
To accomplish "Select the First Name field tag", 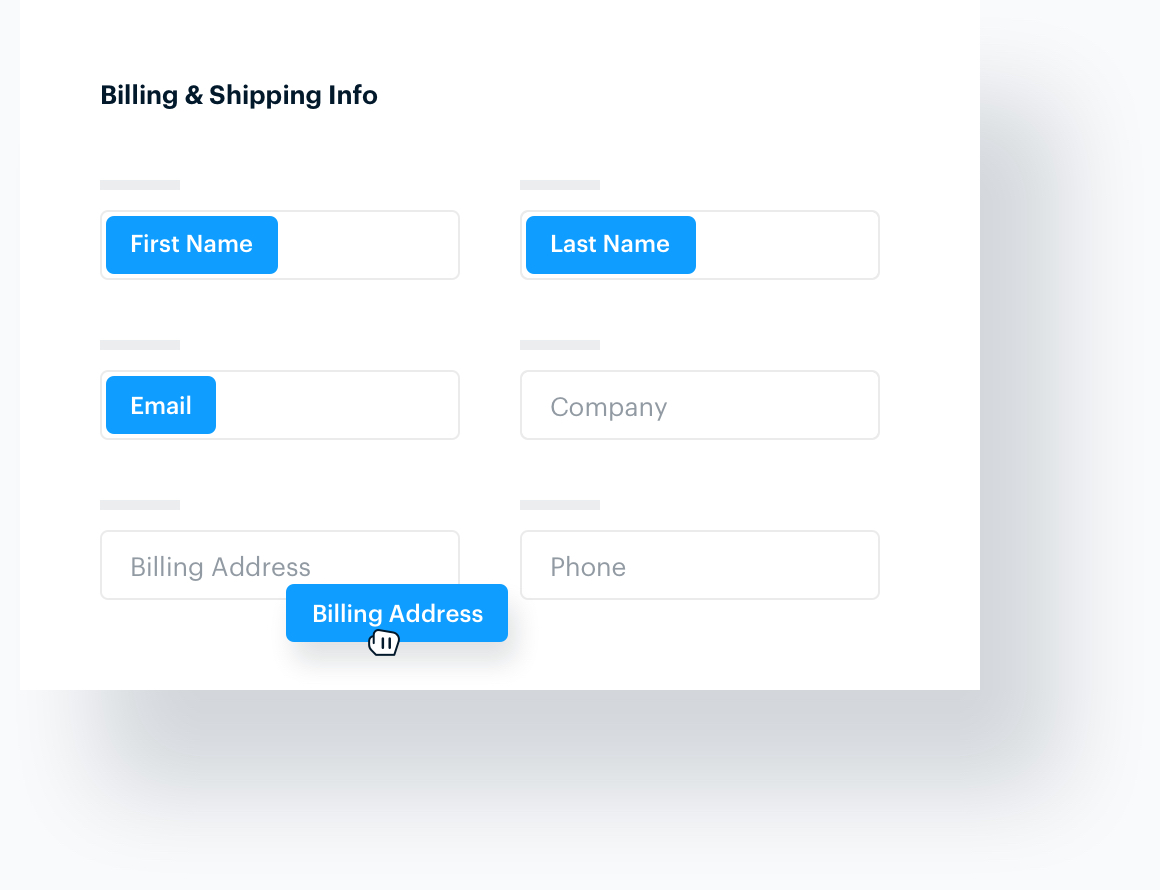I will coord(191,244).
